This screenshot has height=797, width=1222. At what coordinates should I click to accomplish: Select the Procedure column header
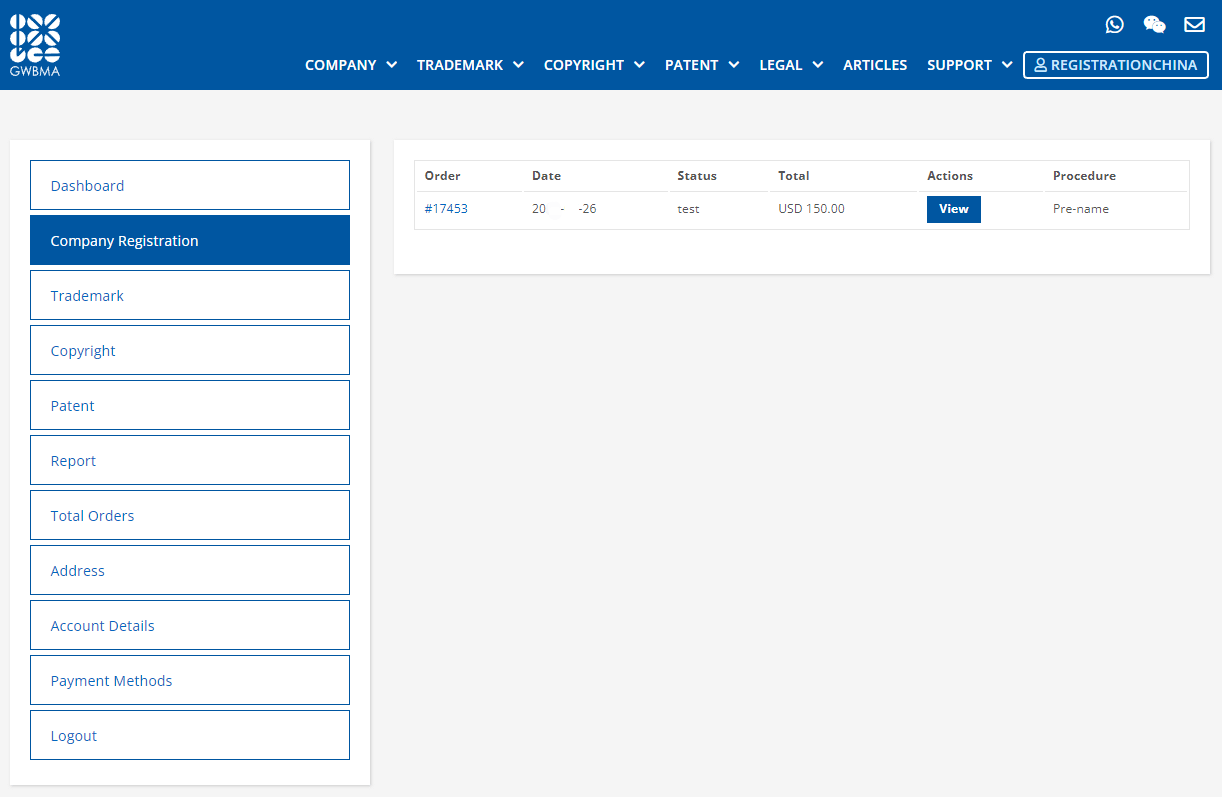pyautogui.click(x=1084, y=176)
